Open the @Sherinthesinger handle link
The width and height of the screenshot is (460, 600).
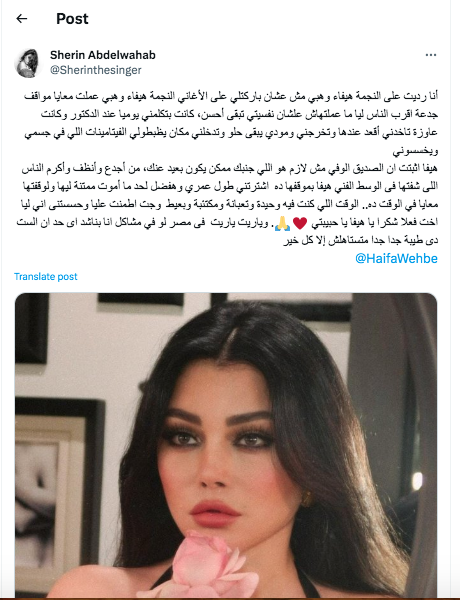click(96, 70)
